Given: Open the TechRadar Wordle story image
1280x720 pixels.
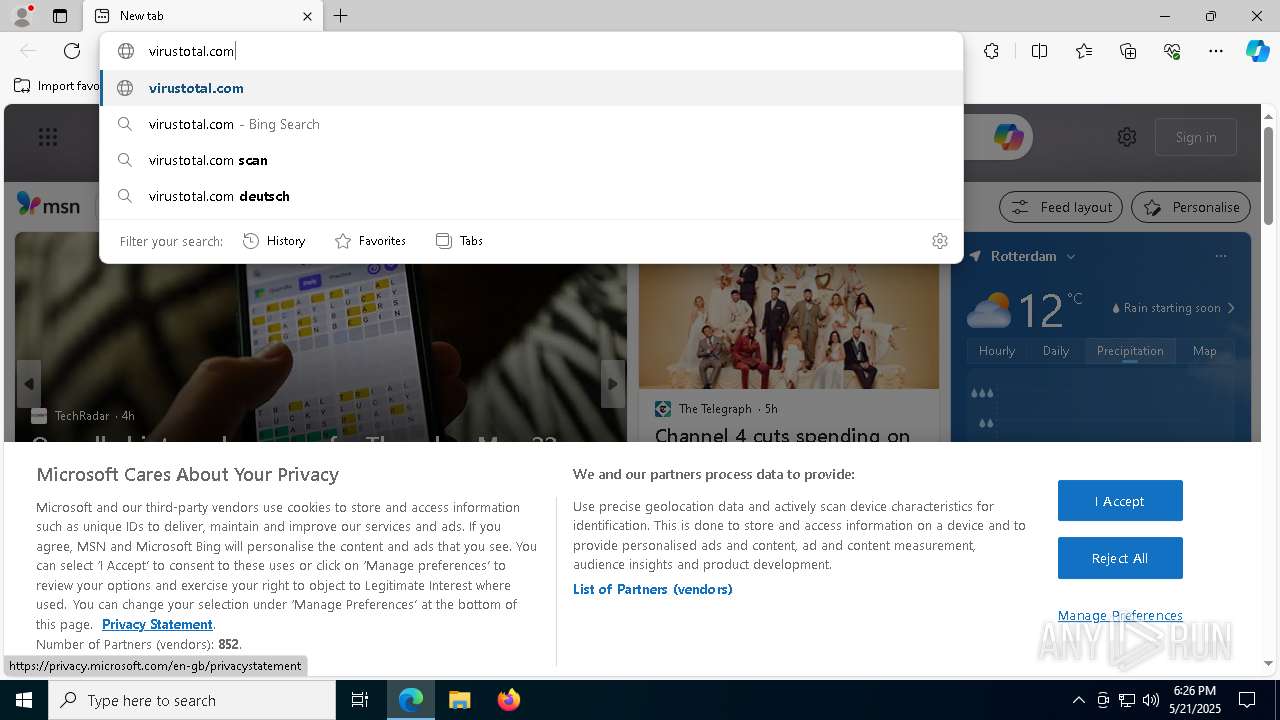Looking at the screenshot, I should coord(321,336).
